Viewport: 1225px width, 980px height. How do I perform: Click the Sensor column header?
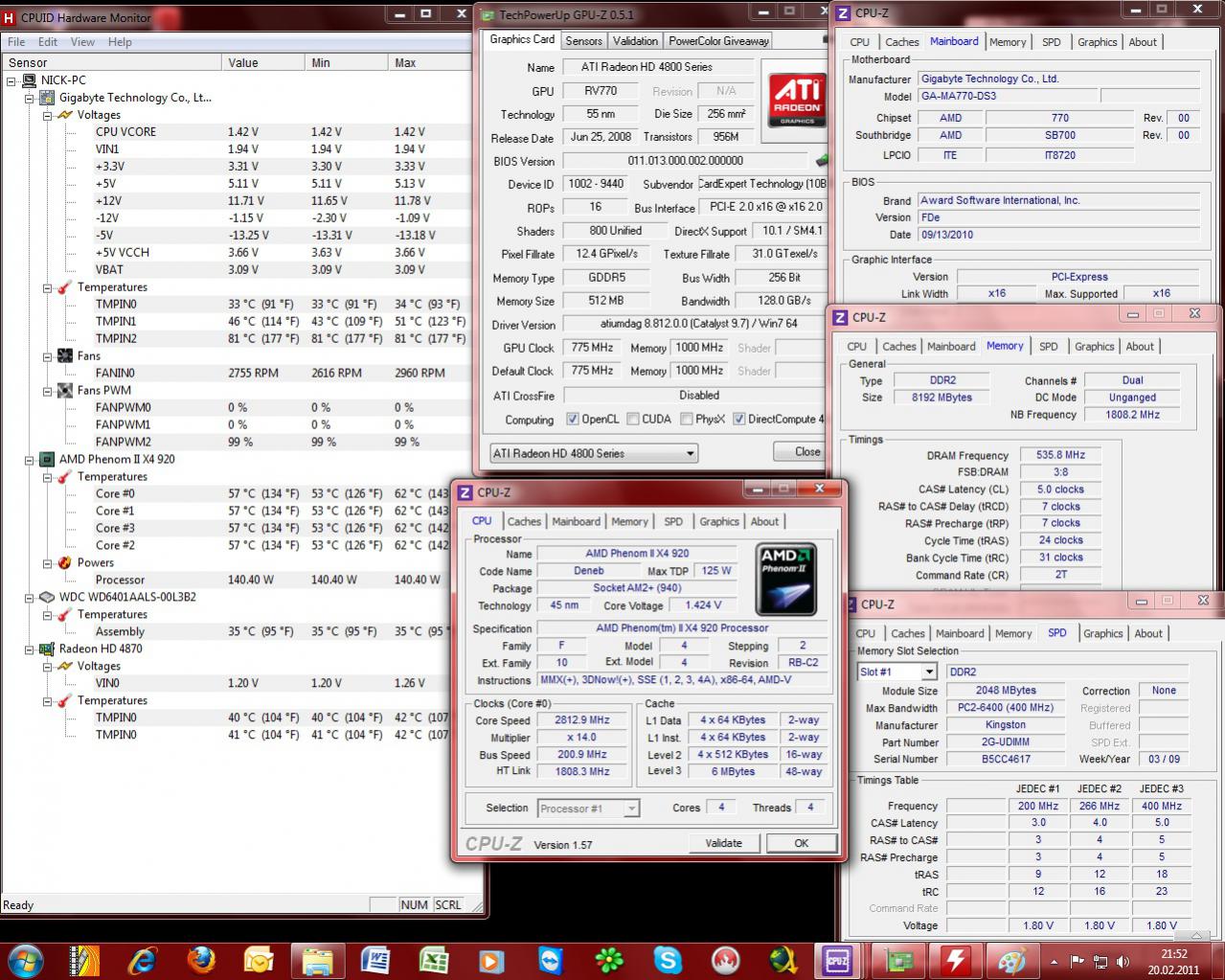[111, 62]
